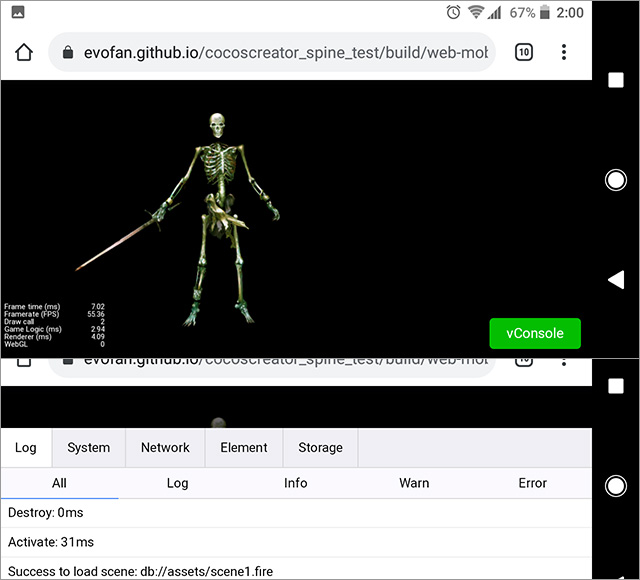Open the Chrome three-dot menu

pyautogui.click(x=564, y=52)
